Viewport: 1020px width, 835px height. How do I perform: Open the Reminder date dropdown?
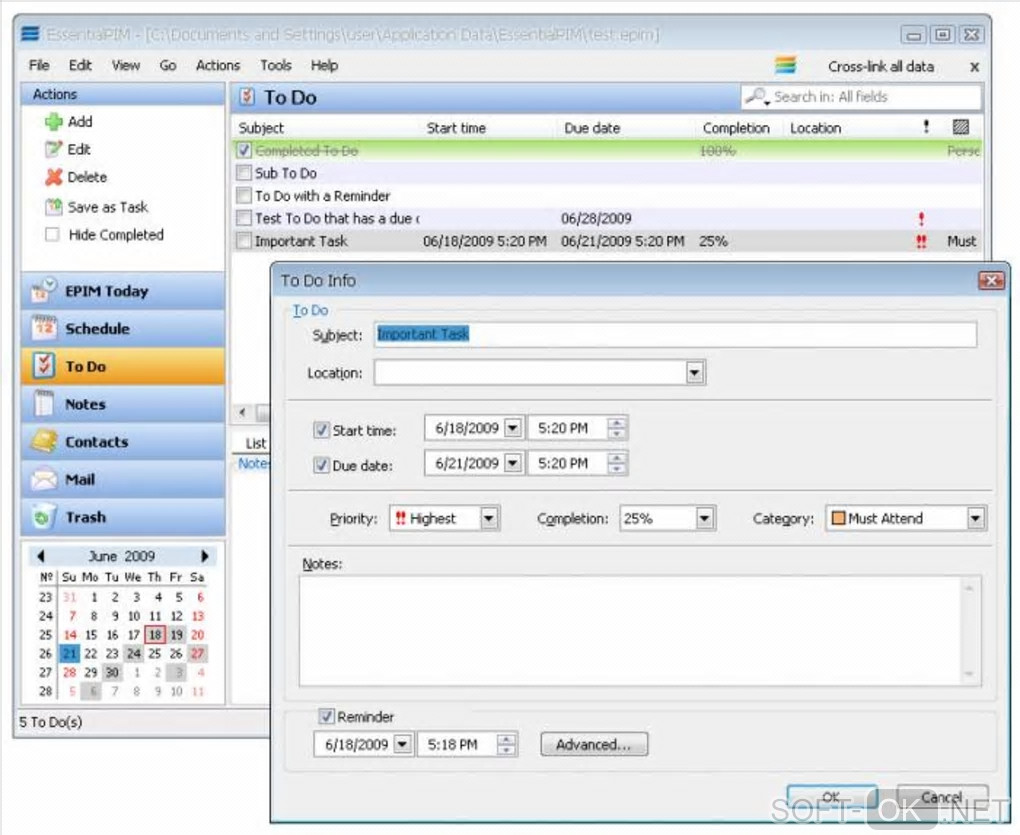coord(403,744)
